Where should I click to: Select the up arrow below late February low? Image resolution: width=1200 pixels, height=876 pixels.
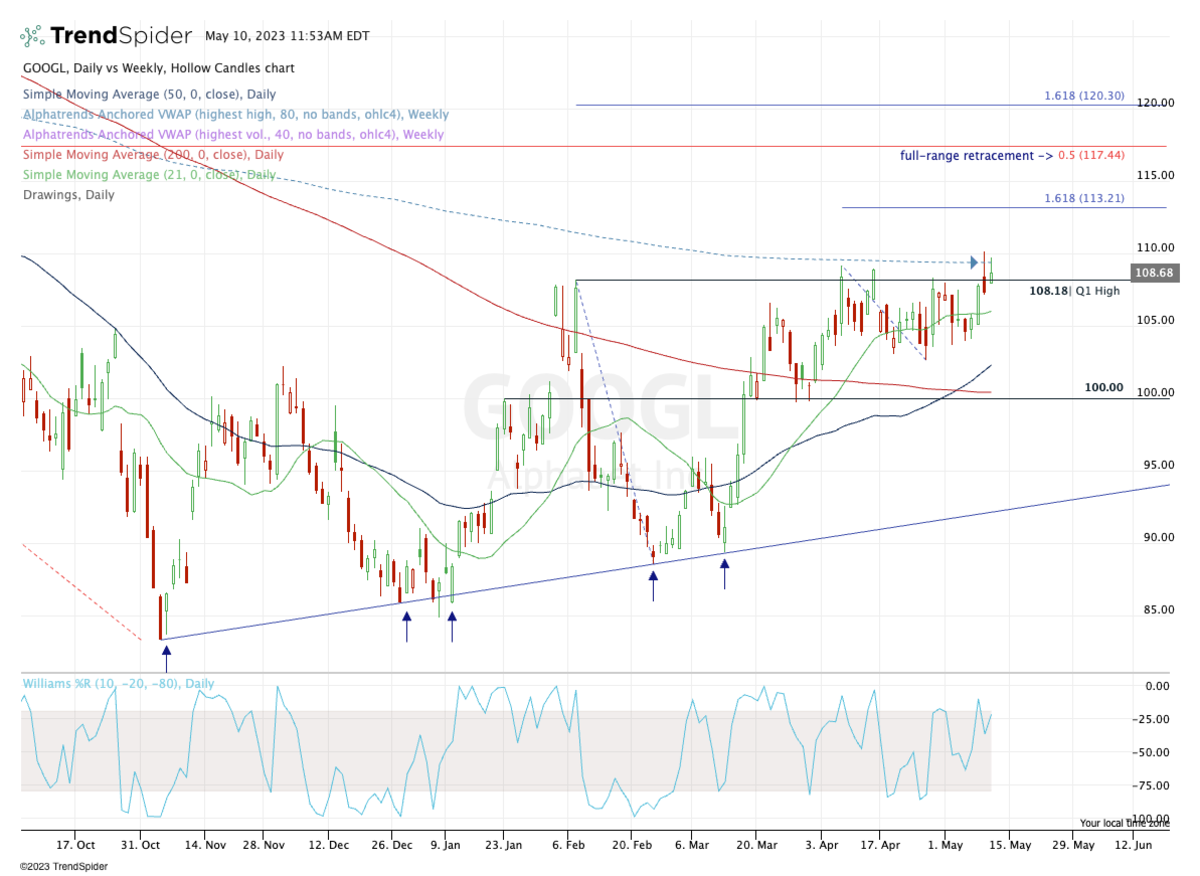(x=654, y=585)
